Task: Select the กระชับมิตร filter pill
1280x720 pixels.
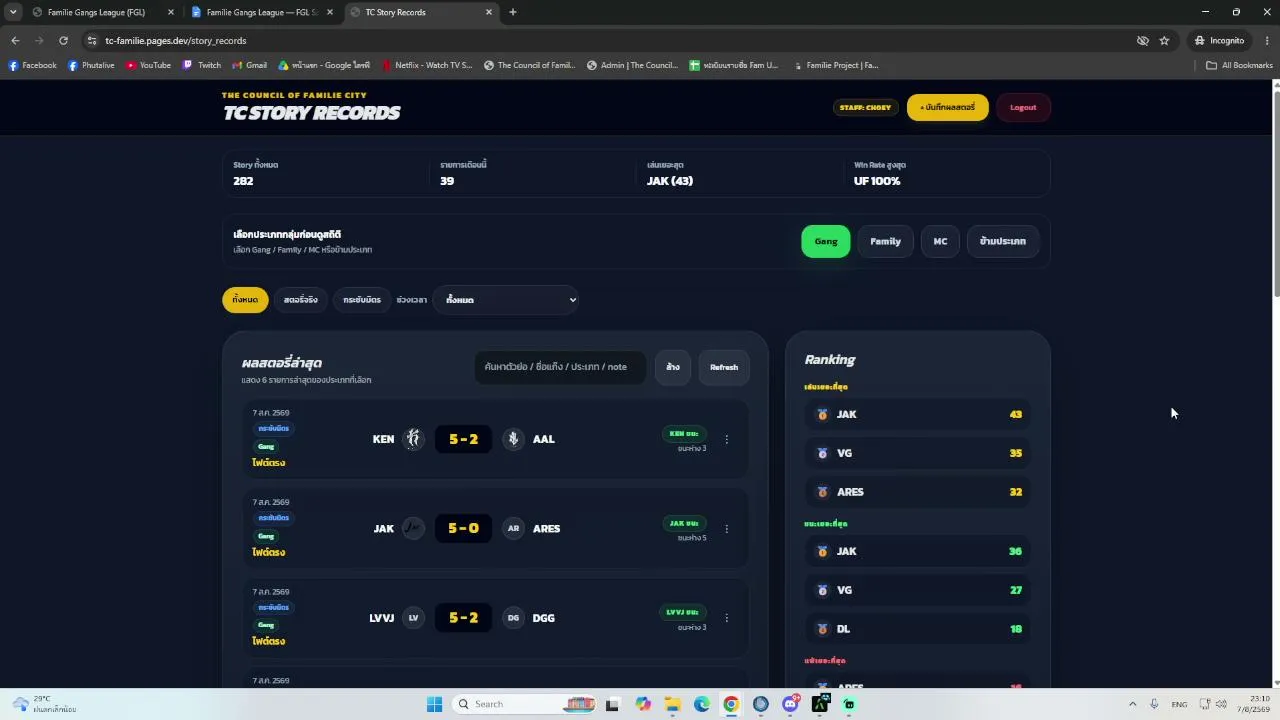Action: [362, 299]
